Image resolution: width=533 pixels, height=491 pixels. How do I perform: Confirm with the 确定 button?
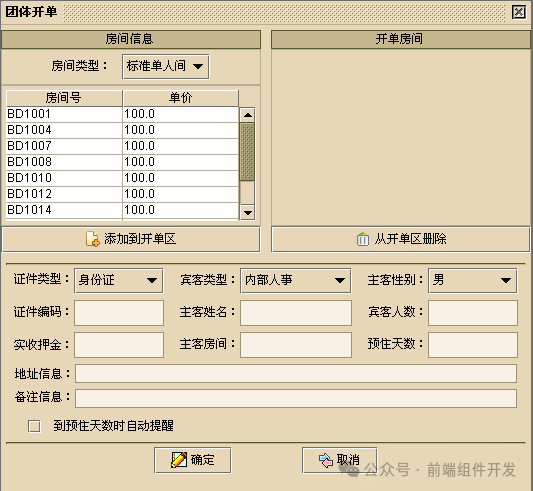pos(193,460)
